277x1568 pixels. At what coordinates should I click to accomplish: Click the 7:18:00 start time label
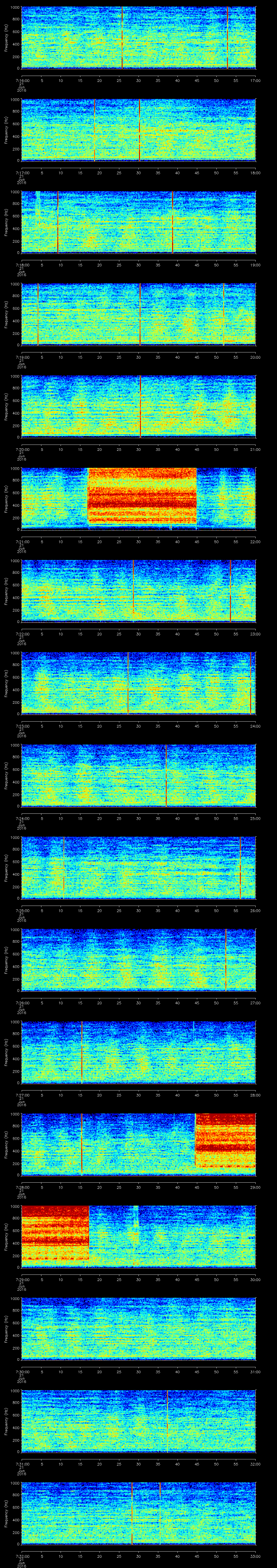point(22,265)
